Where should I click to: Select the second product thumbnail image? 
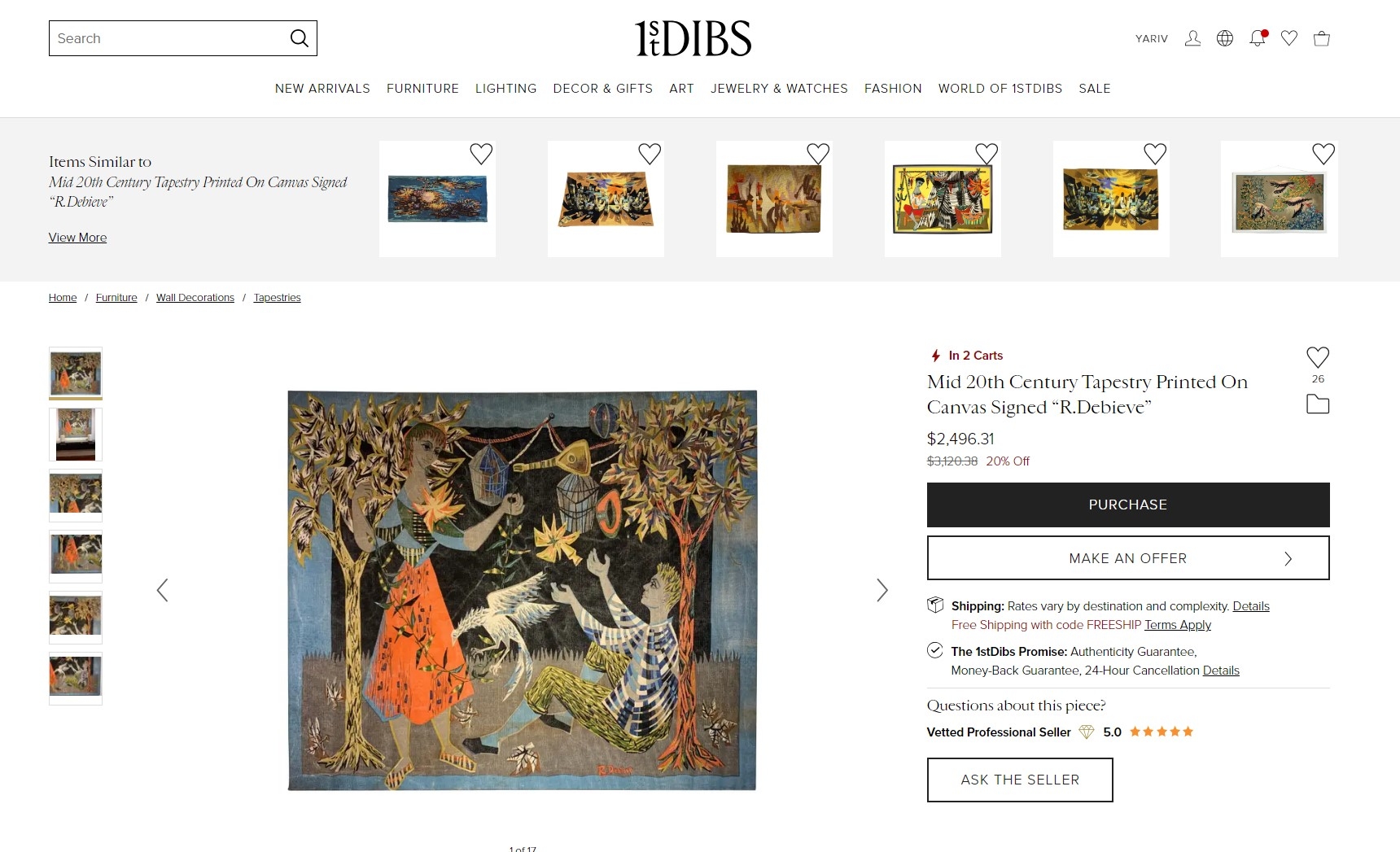click(76, 435)
